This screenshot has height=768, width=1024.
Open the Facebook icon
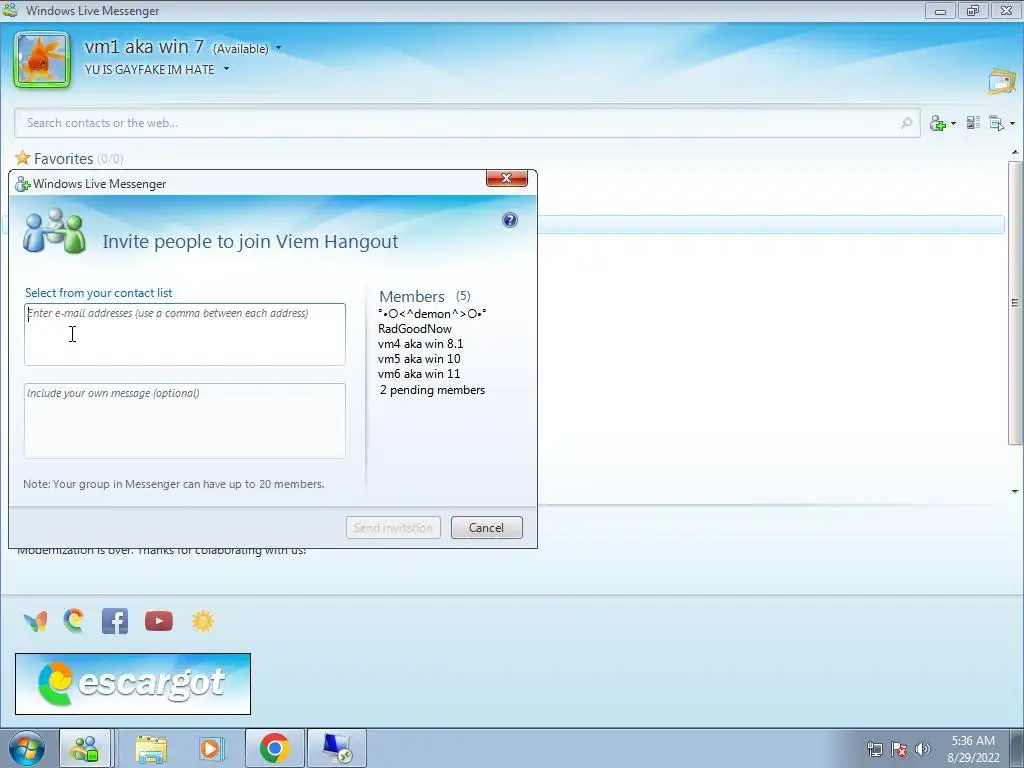click(x=115, y=621)
